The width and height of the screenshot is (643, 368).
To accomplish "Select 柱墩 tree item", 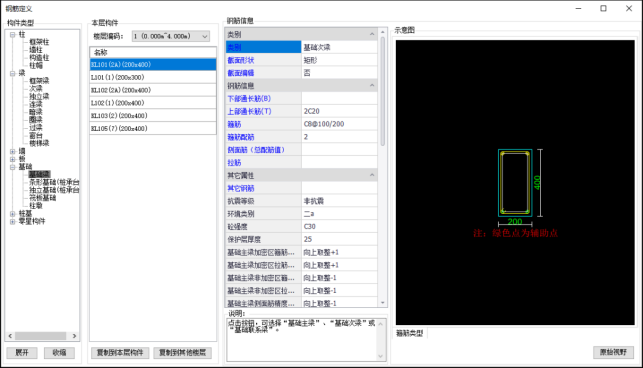I will click(x=36, y=206).
